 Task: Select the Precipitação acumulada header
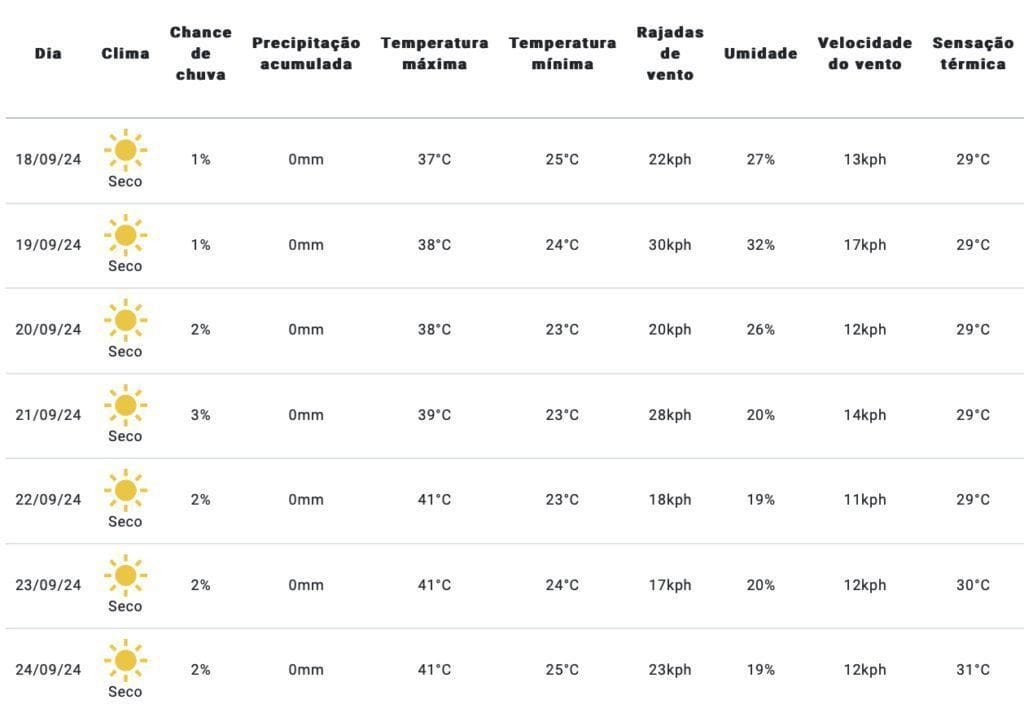[x=306, y=54]
